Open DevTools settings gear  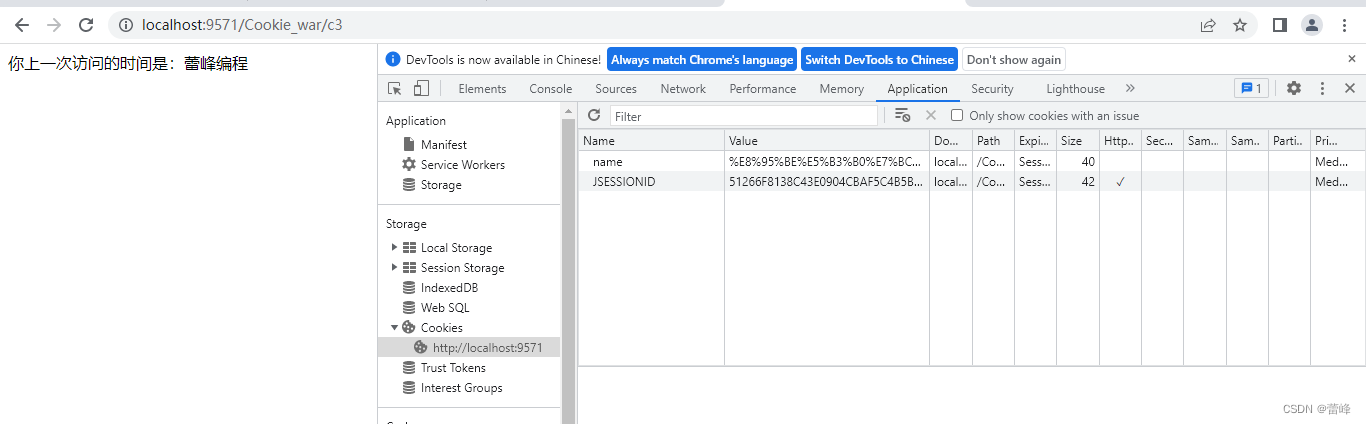click(1294, 88)
